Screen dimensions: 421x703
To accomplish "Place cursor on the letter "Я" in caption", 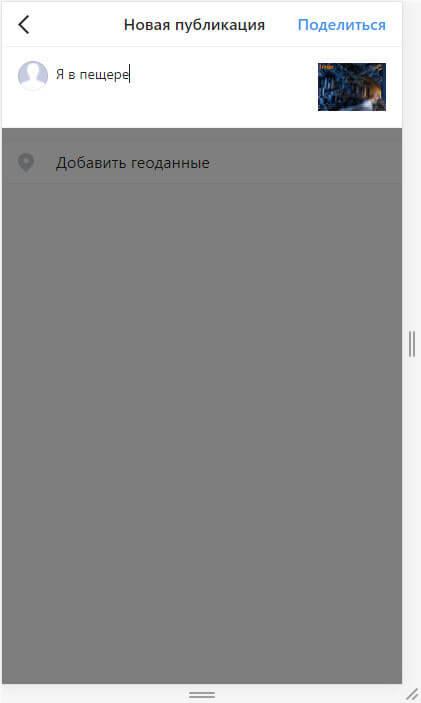I will point(60,74).
